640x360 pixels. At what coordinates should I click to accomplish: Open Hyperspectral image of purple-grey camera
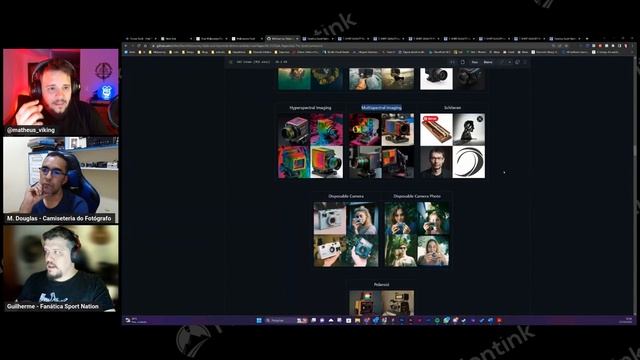coord(294,130)
